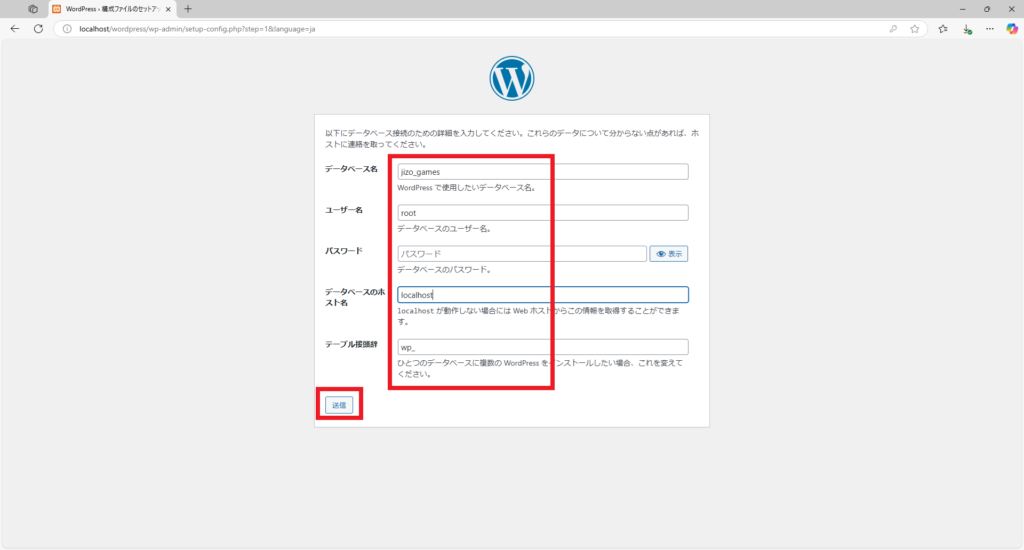Open site information icon in address bar
This screenshot has height=550, width=1024.
(67, 29)
